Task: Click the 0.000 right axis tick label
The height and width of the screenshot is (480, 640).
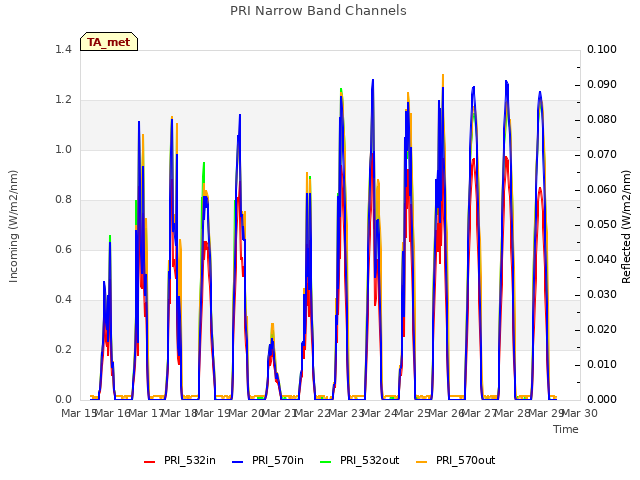Action: (602, 400)
